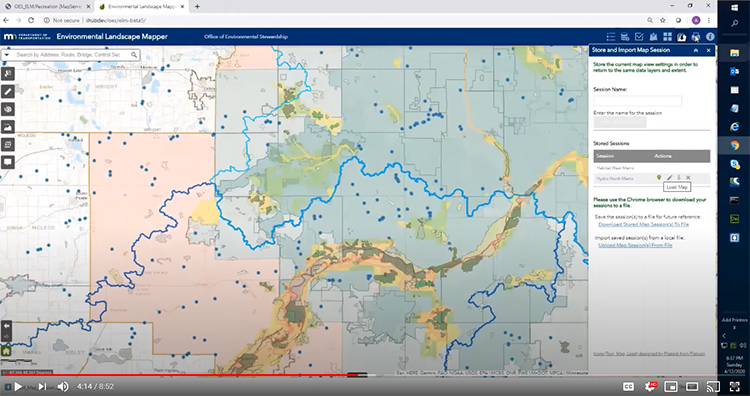Focus the Session Name input field
The width and height of the screenshot is (750, 396).
click(x=638, y=101)
